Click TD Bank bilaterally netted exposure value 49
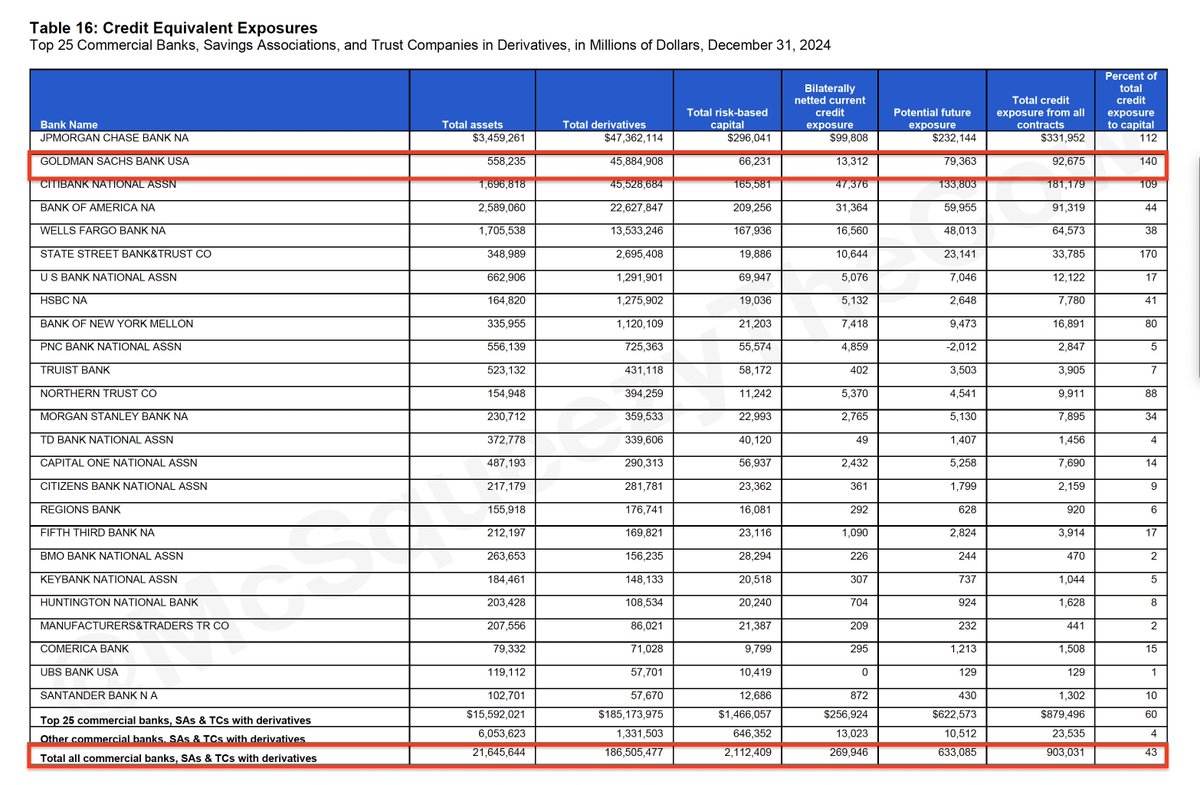Image resolution: width=1200 pixels, height=785 pixels. click(x=860, y=439)
